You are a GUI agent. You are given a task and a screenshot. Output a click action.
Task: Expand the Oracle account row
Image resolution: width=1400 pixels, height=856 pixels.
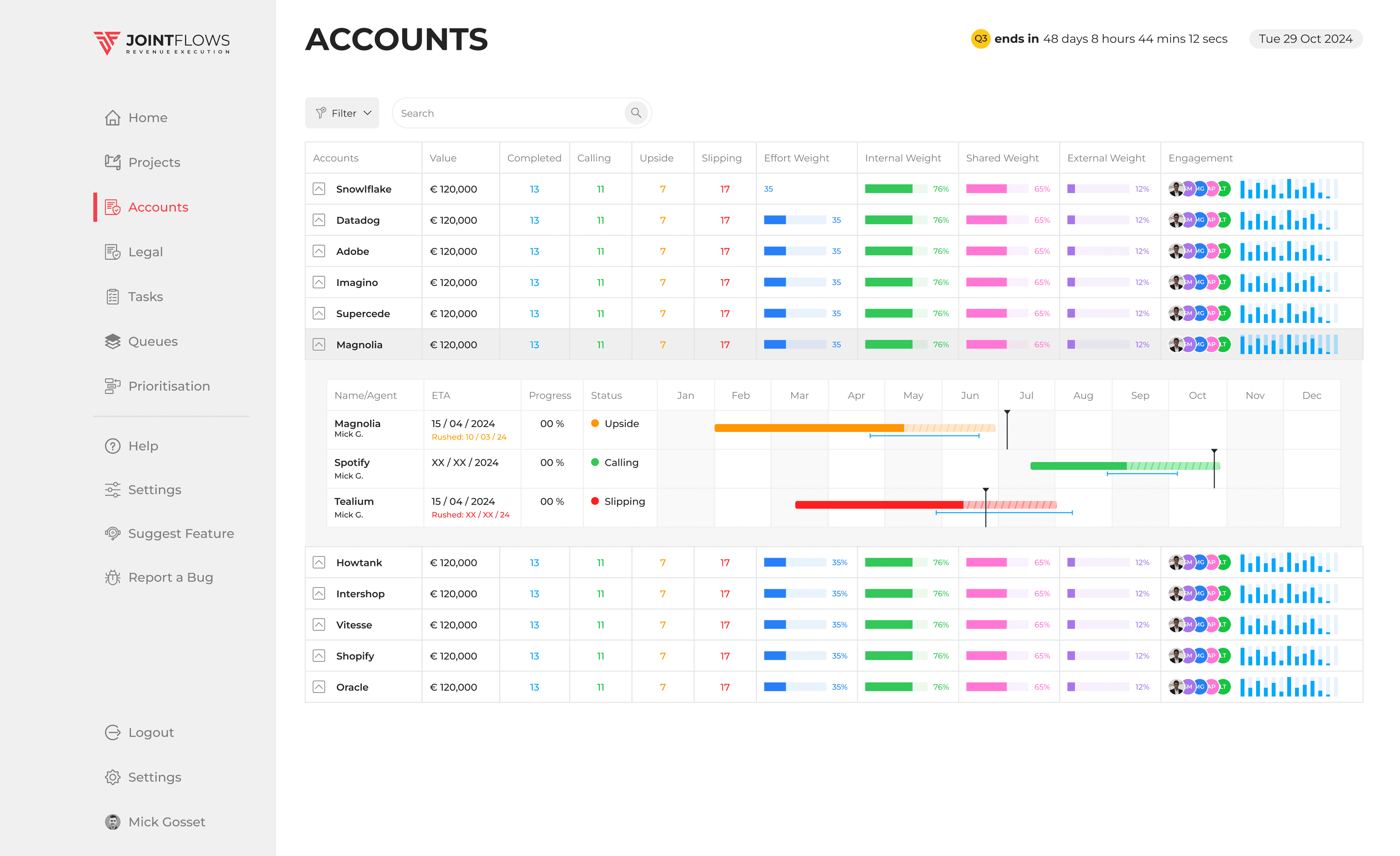[319, 687]
